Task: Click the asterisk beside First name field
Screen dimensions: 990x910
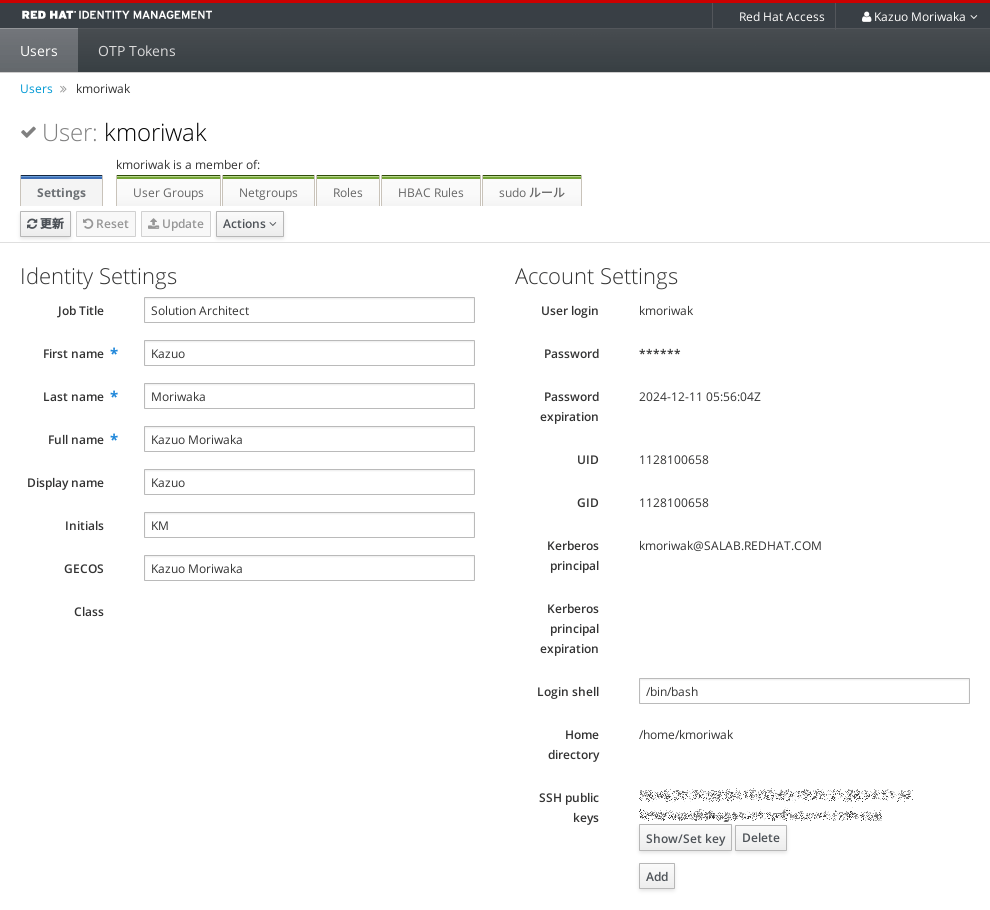Action: pyautogui.click(x=113, y=350)
